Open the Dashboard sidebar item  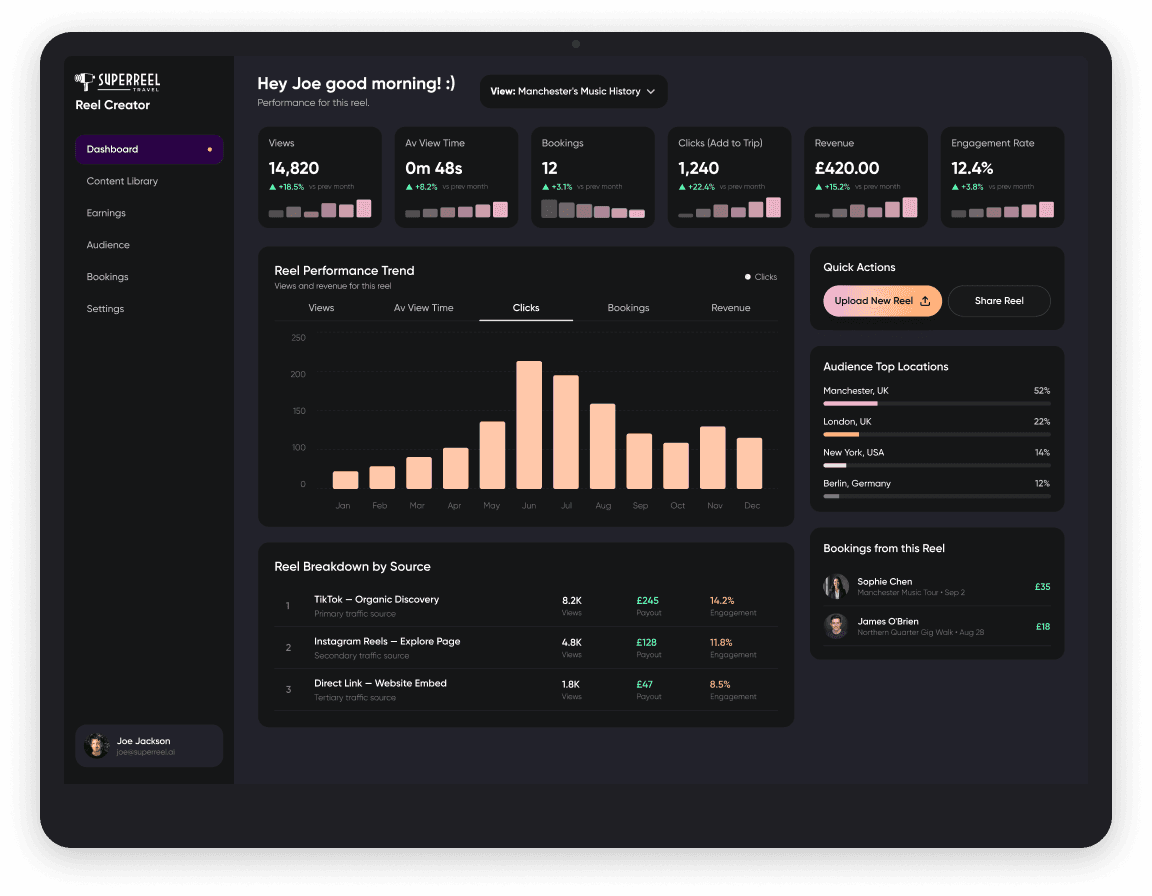[149, 149]
